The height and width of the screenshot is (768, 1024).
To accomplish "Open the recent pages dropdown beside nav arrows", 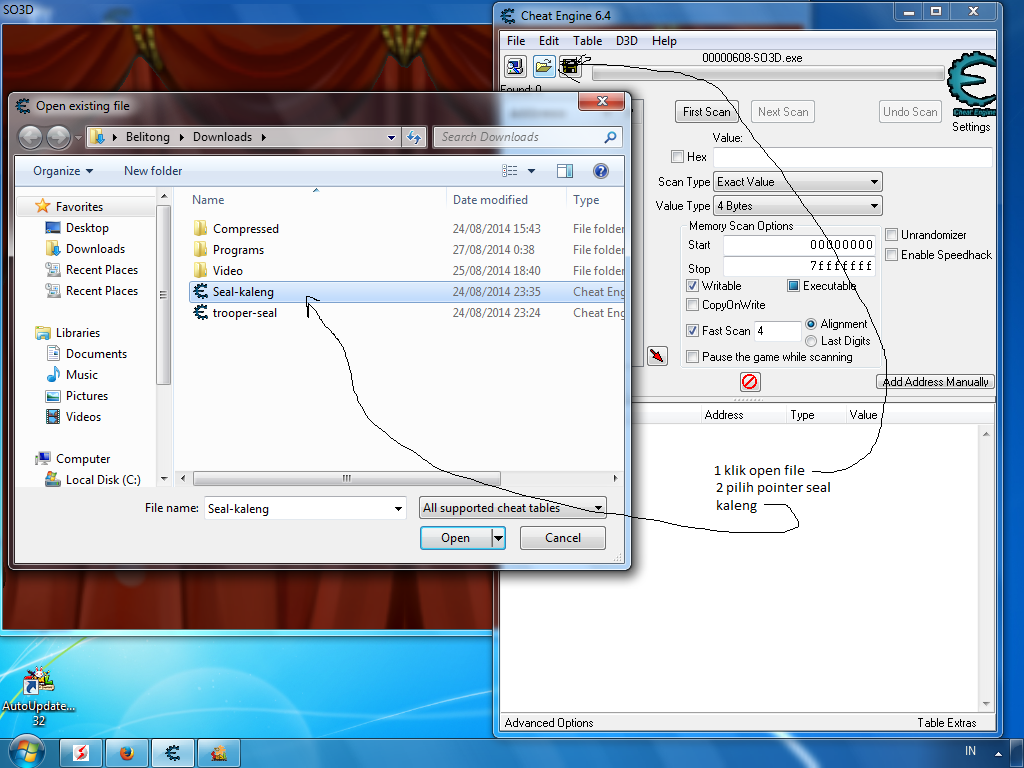I will [78, 137].
